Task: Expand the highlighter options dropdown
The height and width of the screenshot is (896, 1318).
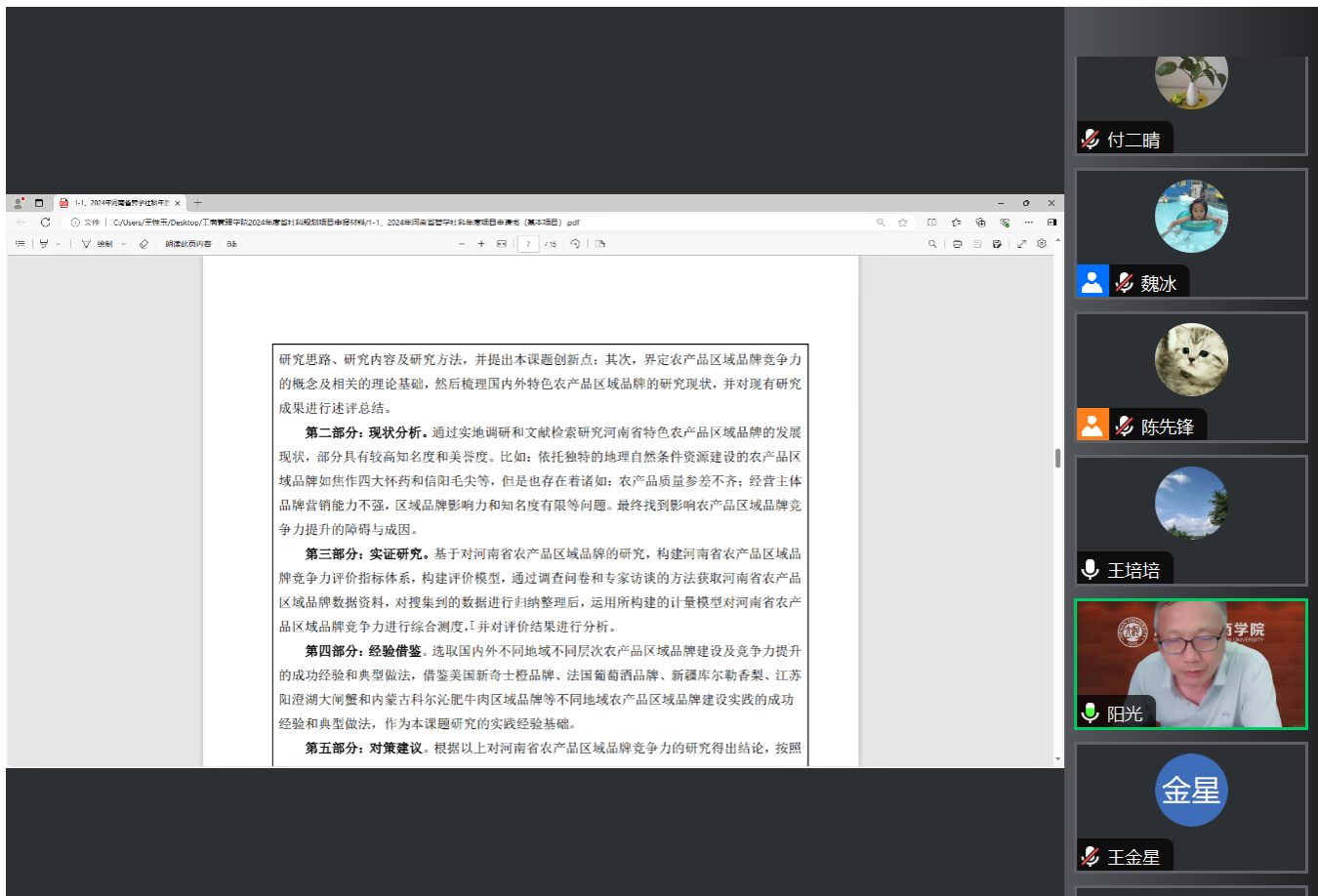Action: [59, 244]
